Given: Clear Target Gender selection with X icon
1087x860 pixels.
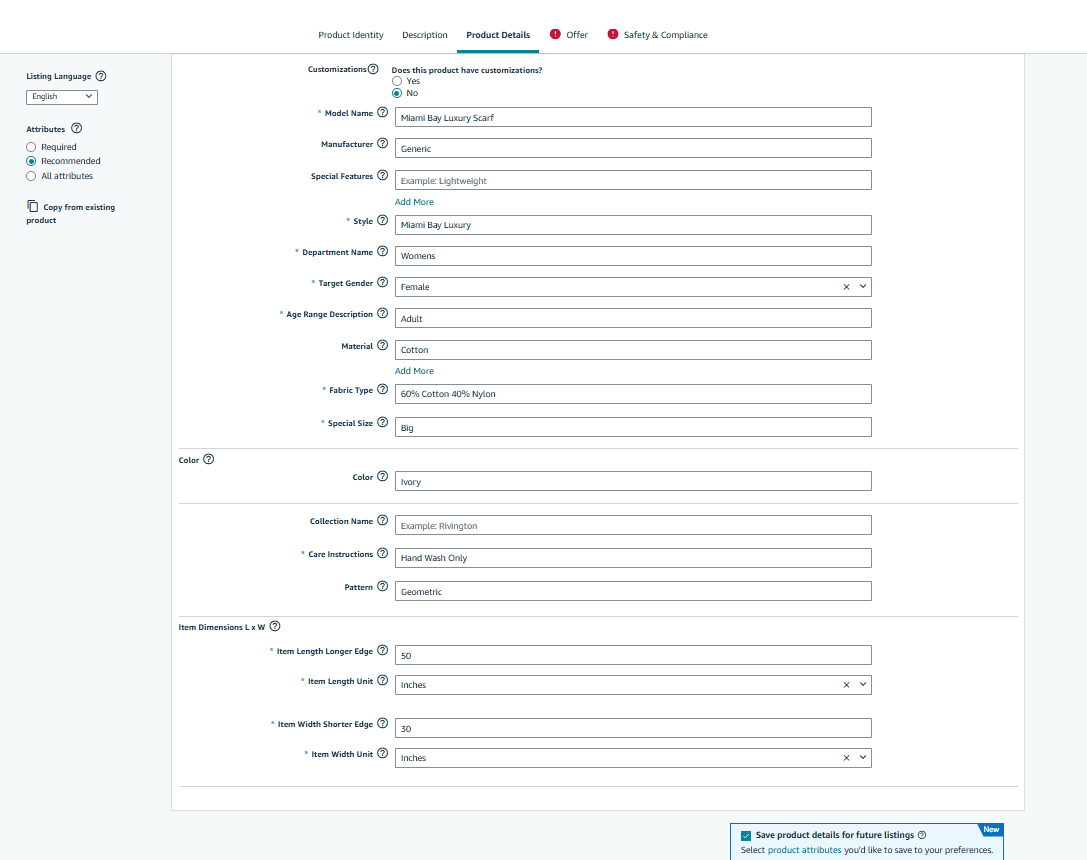Looking at the screenshot, I should pyautogui.click(x=846, y=287).
